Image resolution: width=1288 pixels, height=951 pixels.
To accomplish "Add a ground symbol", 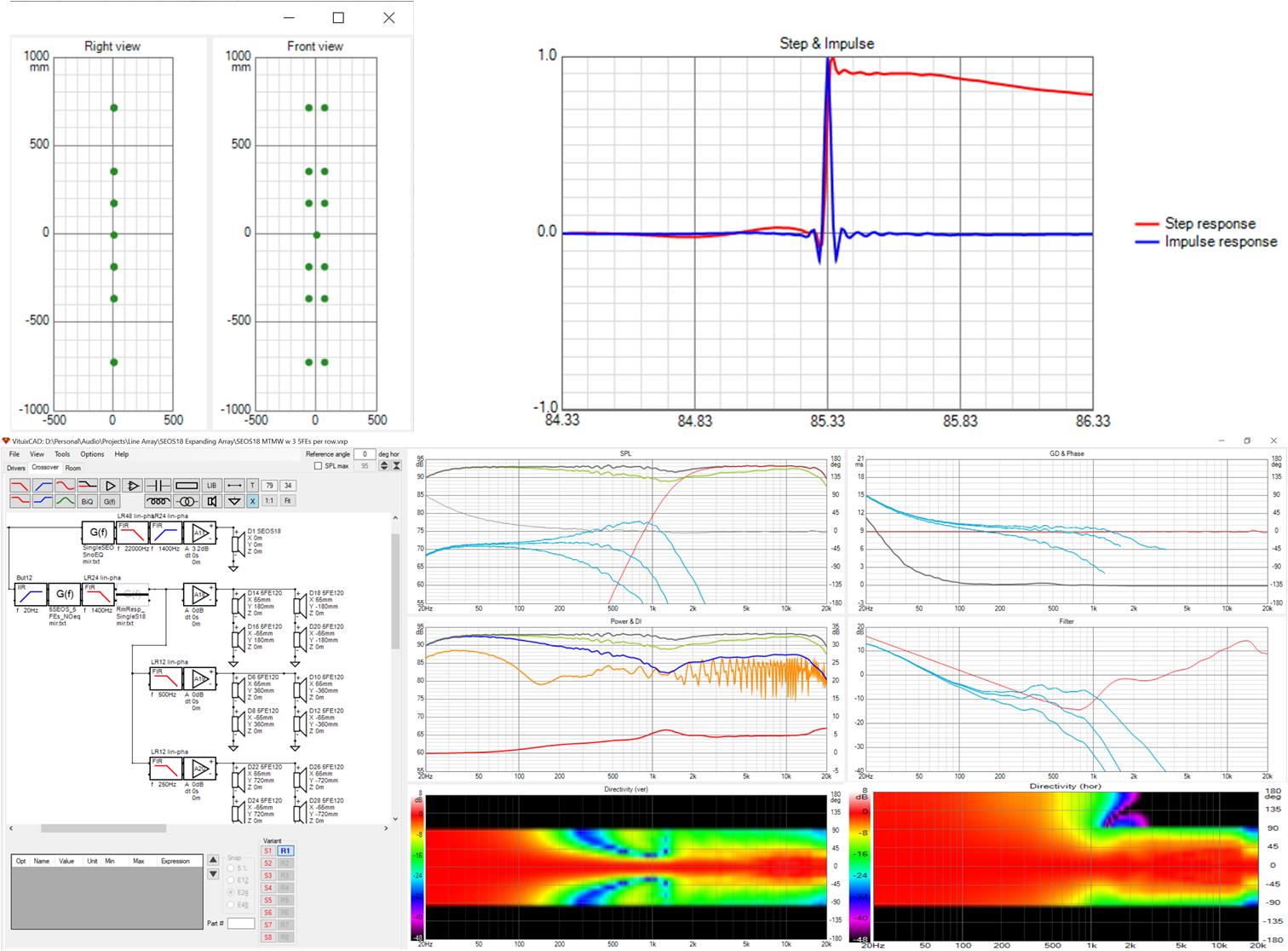I will 234,501.
